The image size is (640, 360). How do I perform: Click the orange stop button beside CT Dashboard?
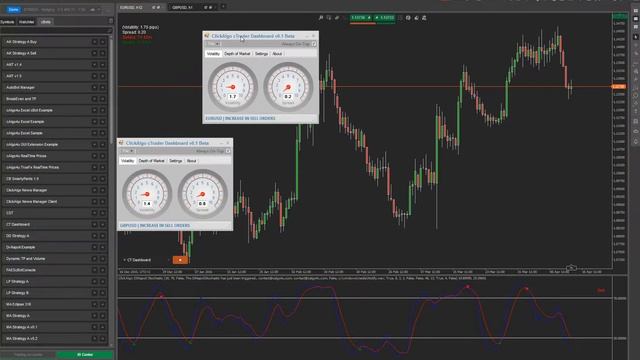point(180,260)
